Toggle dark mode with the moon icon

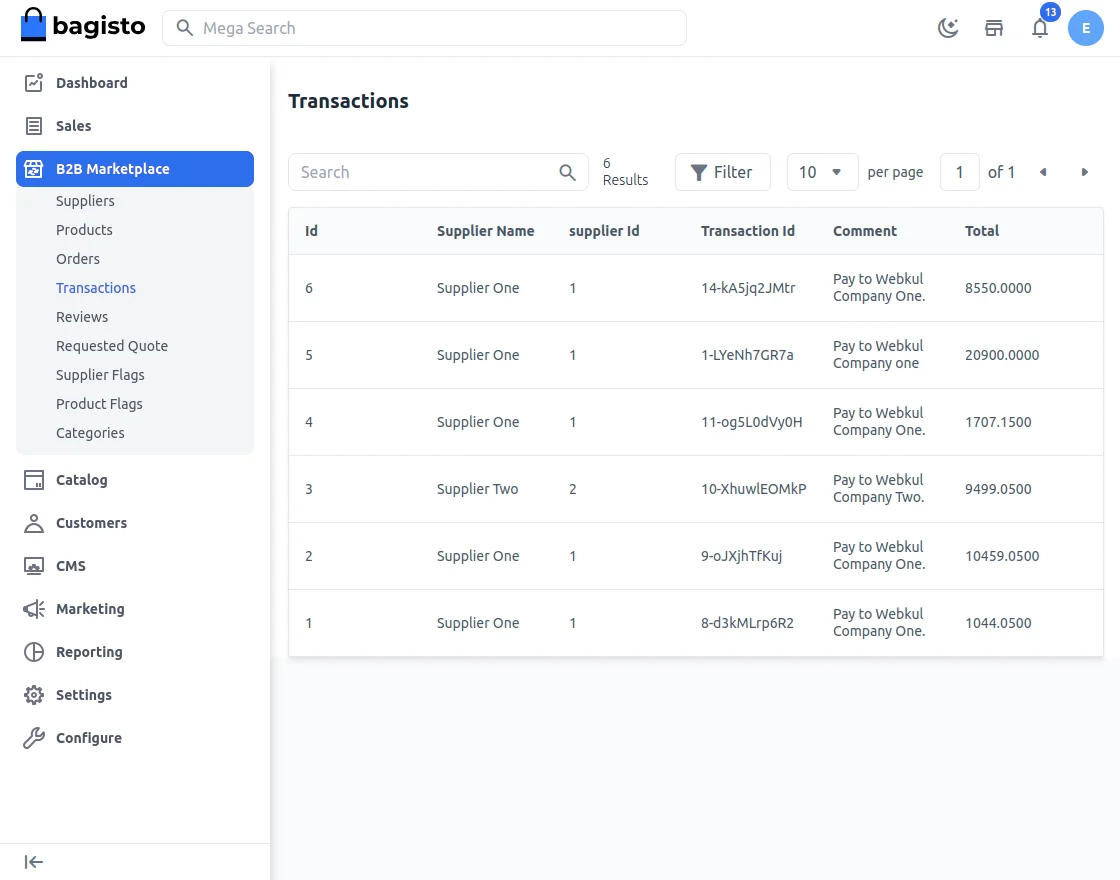[x=947, y=28]
